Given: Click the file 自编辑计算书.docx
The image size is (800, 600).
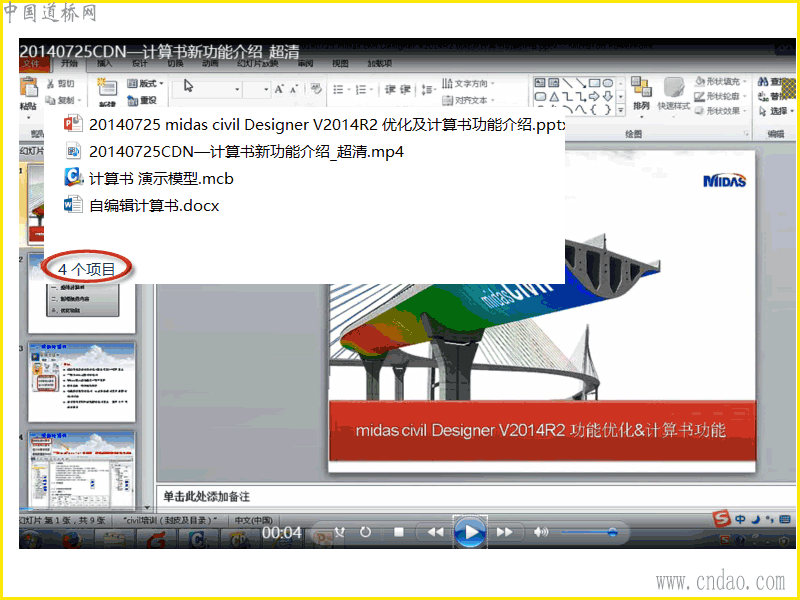Looking at the screenshot, I should [142, 206].
